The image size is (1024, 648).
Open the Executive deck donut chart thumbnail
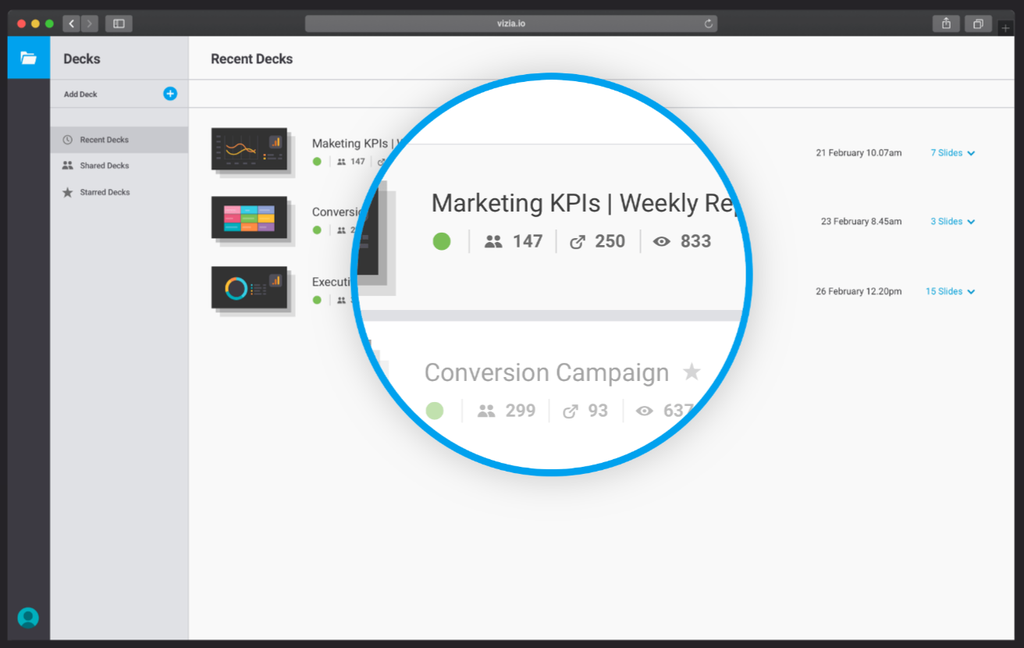pos(249,288)
